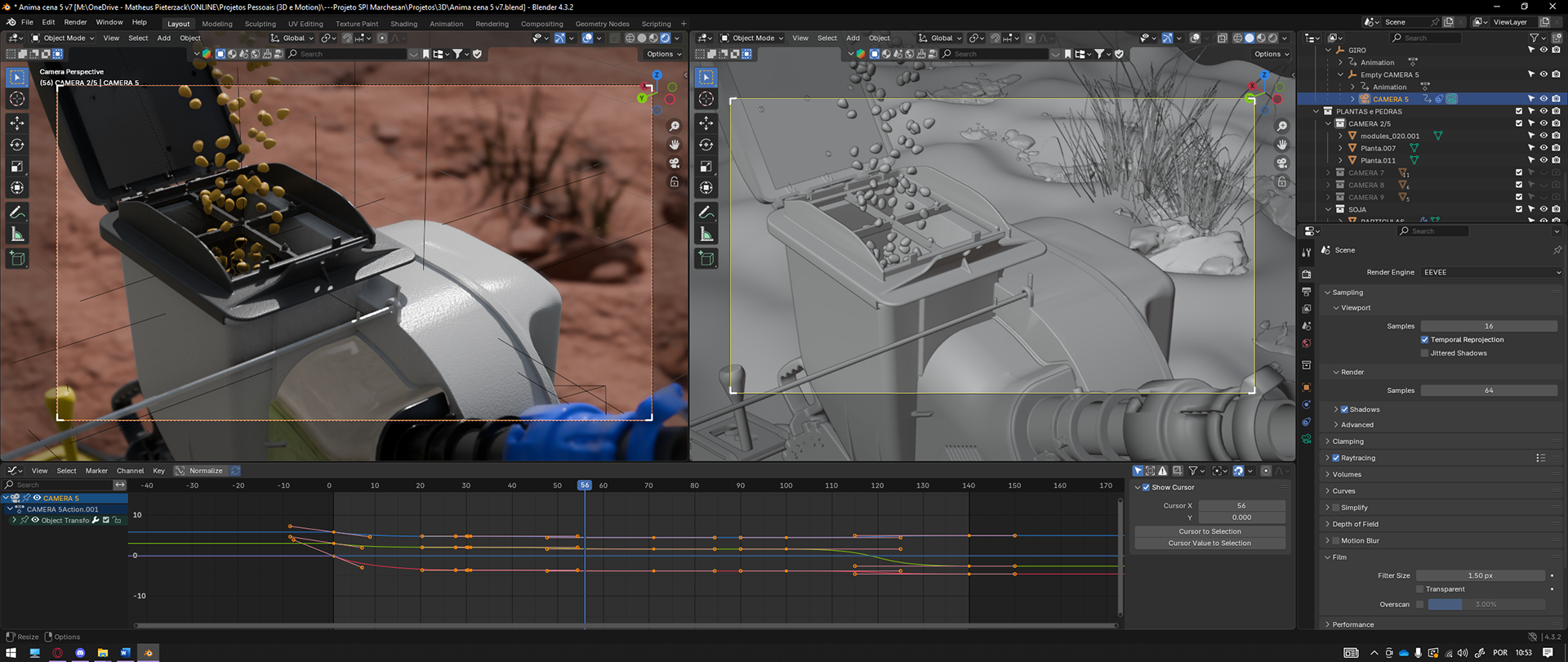Image resolution: width=1568 pixels, height=662 pixels.
Task: Click the frame 56 playhead marker
Action: pyautogui.click(x=585, y=485)
